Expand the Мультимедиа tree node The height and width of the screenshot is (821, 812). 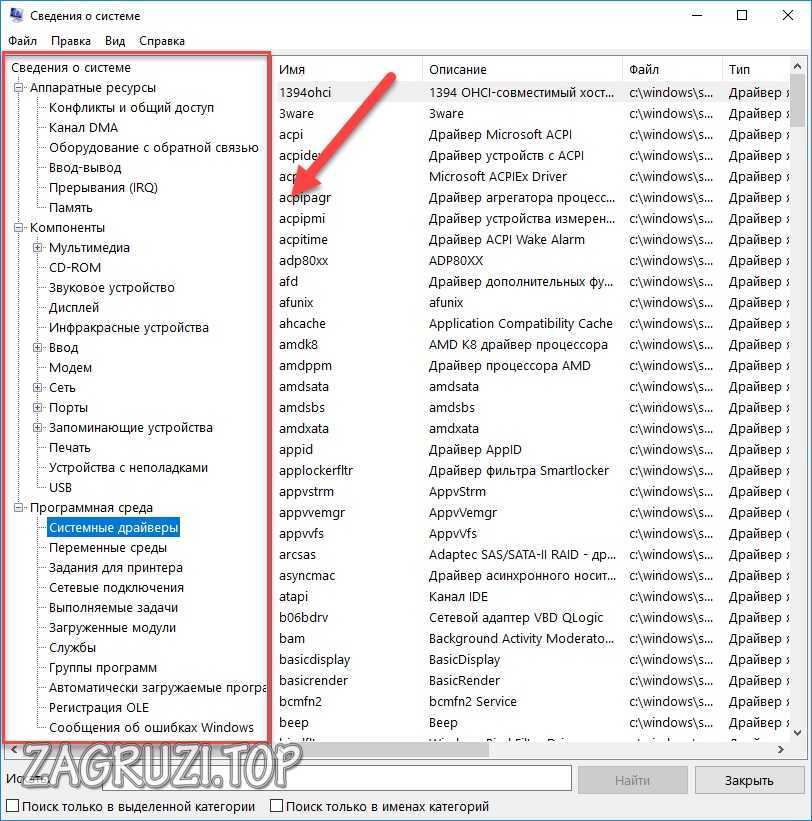click(x=38, y=248)
